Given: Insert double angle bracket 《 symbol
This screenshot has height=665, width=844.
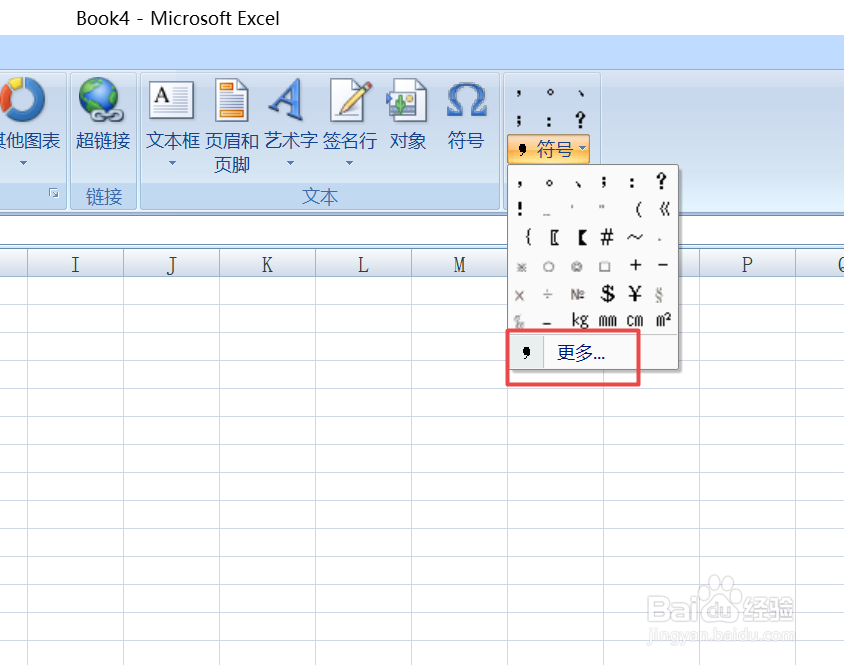Looking at the screenshot, I should [664, 209].
